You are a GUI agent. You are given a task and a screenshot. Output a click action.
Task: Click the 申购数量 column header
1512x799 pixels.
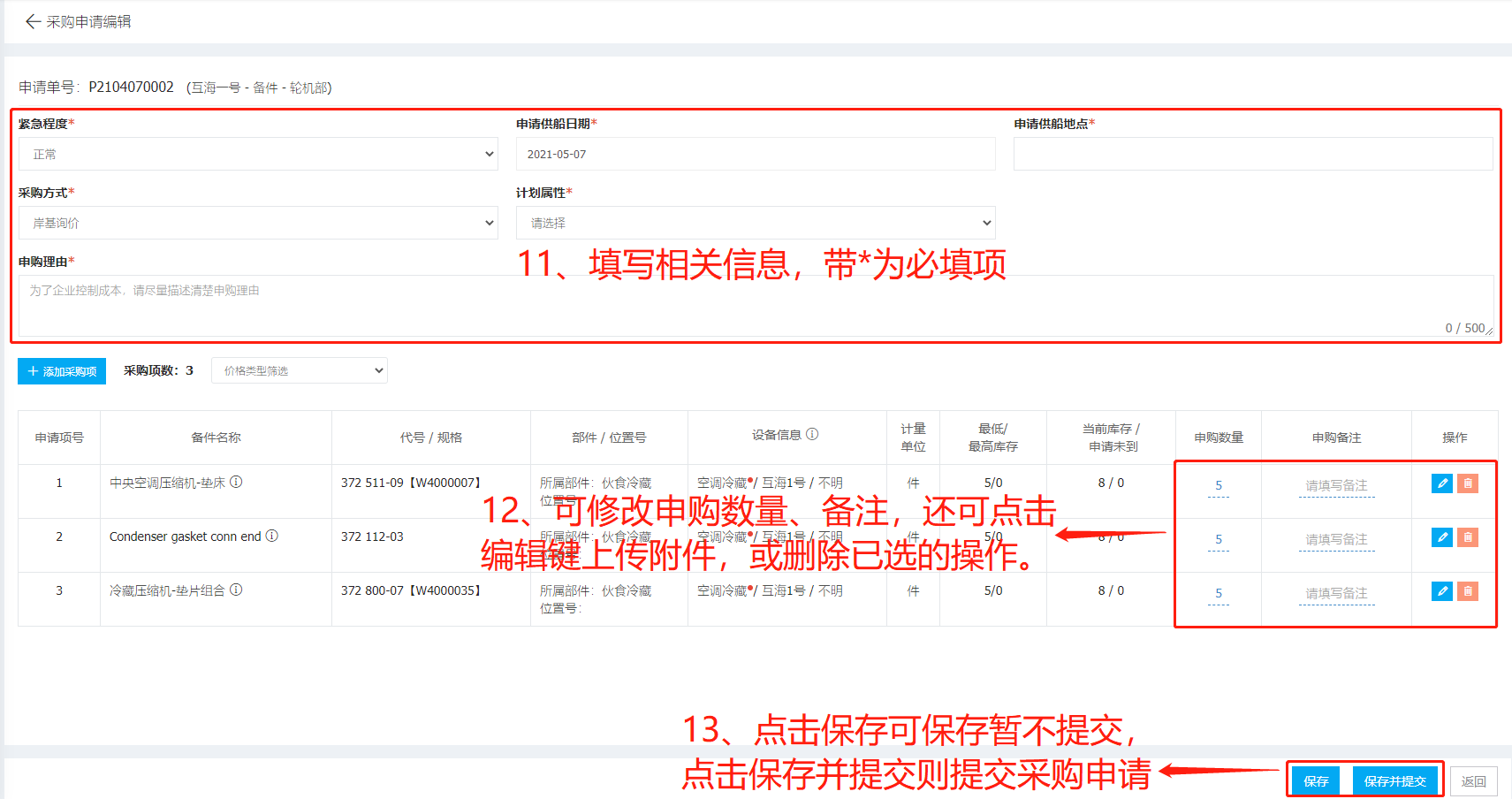(1219, 438)
